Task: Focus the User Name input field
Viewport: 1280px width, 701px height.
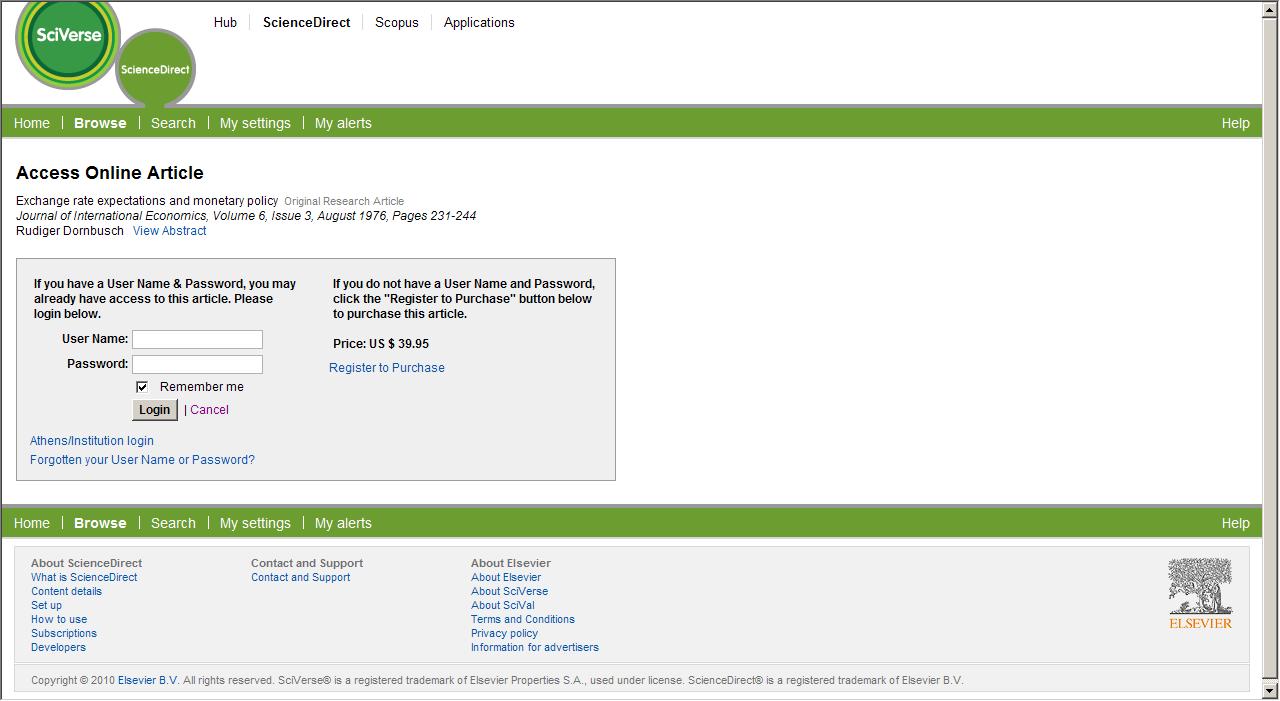Action: [x=198, y=339]
